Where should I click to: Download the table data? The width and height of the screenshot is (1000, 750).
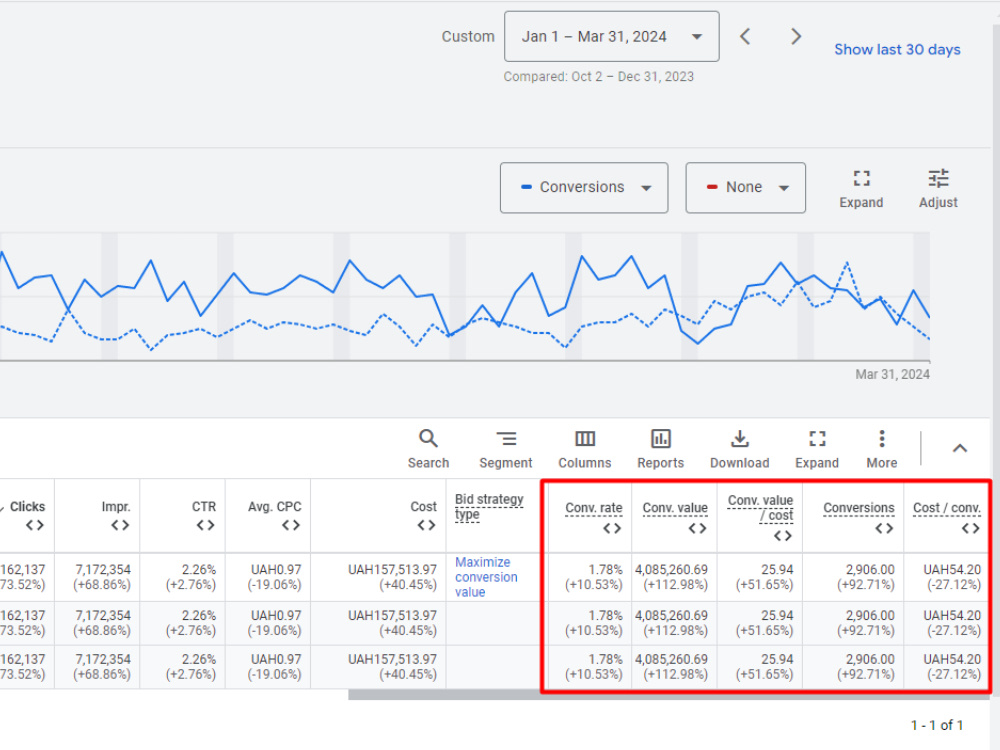739,449
